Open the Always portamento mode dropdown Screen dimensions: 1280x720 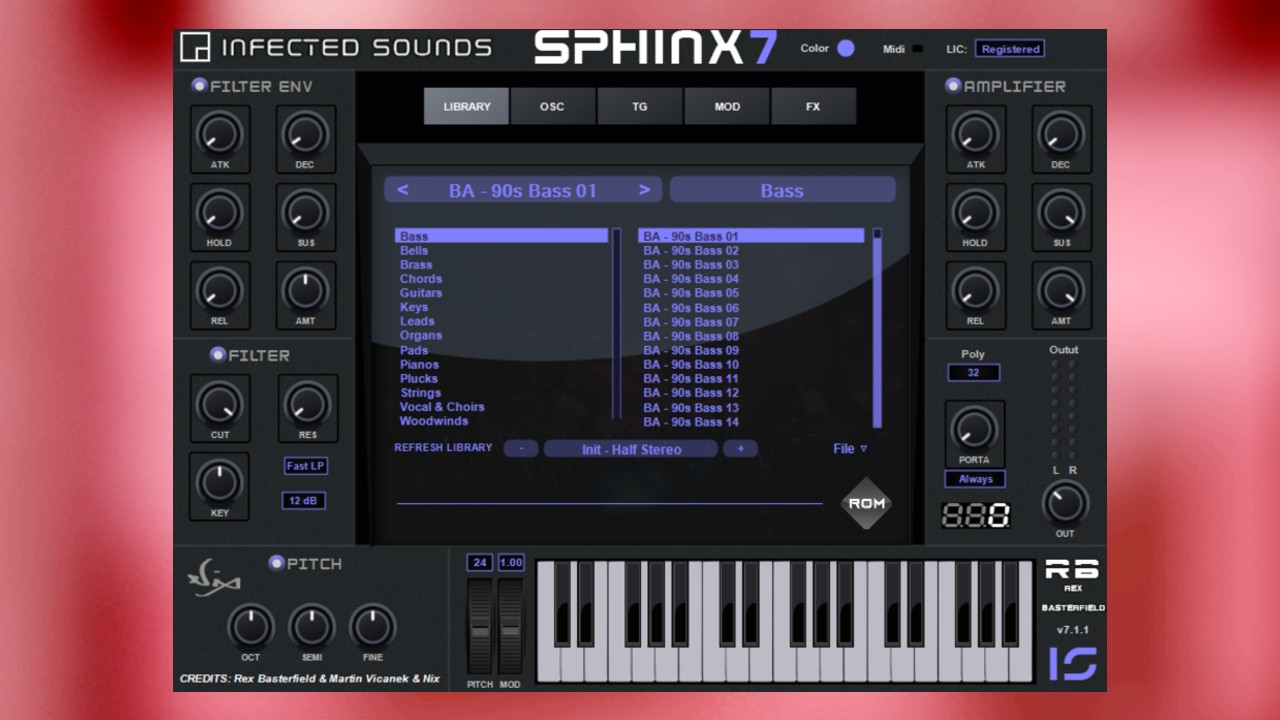tap(975, 479)
